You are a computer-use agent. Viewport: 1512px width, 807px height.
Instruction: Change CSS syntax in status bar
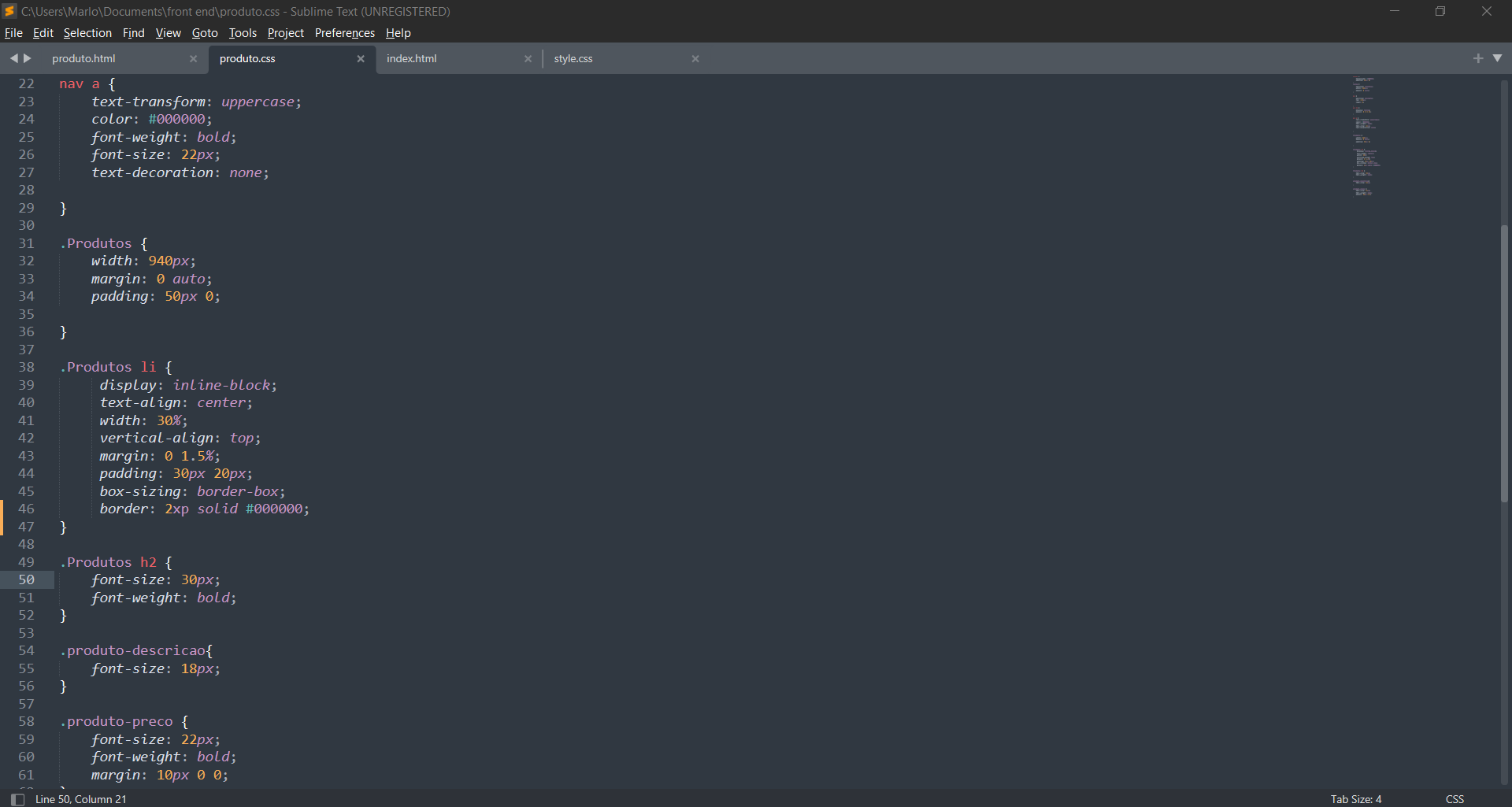(1455, 799)
